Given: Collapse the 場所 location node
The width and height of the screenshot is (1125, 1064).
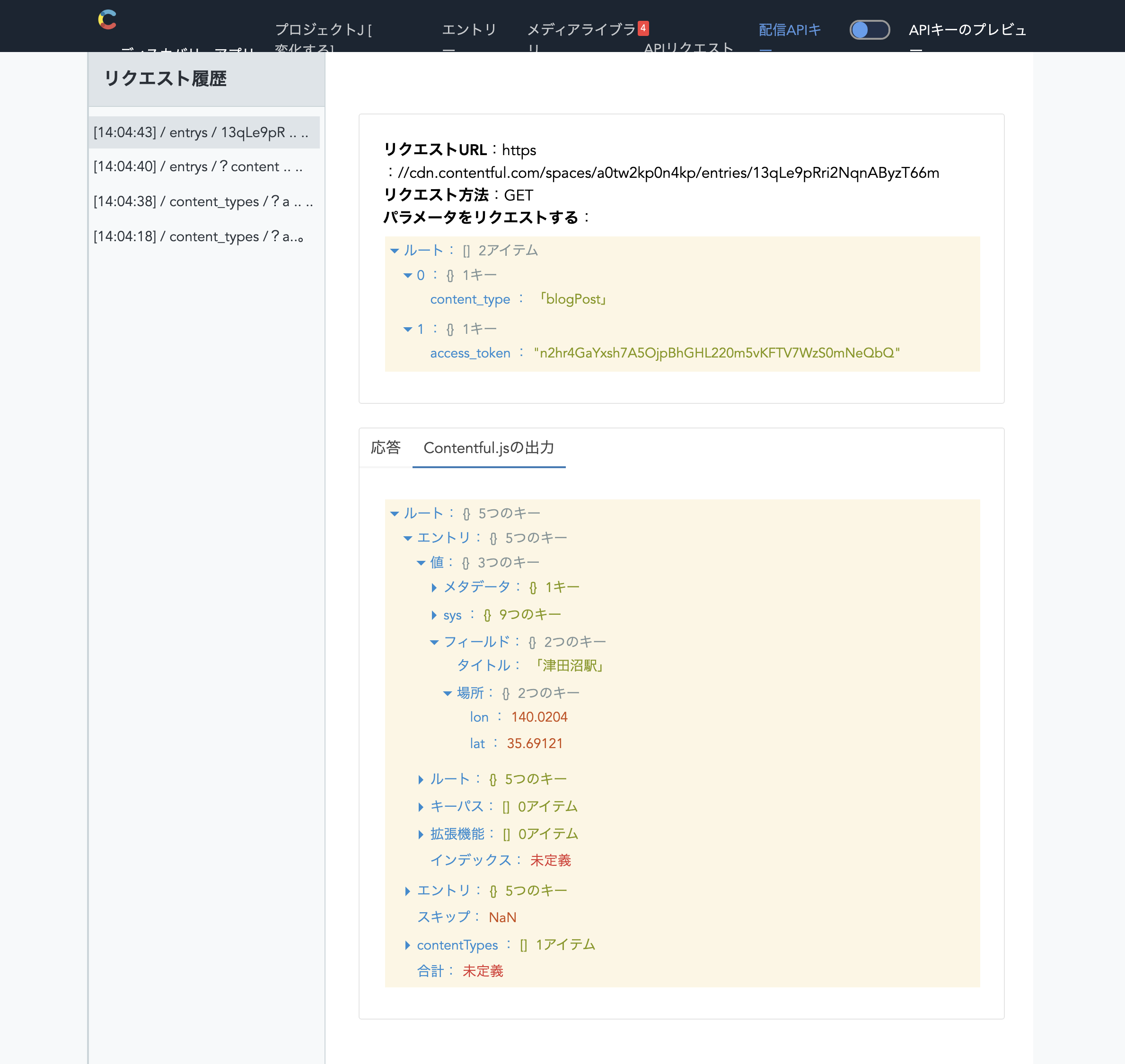Looking at the screenshot, I should point(447,694).
